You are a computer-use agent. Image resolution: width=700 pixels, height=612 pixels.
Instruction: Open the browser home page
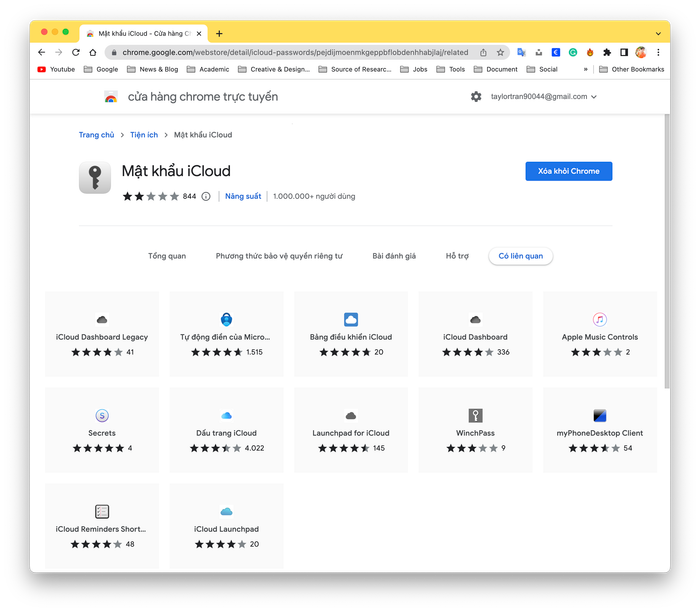click(93, 52)
